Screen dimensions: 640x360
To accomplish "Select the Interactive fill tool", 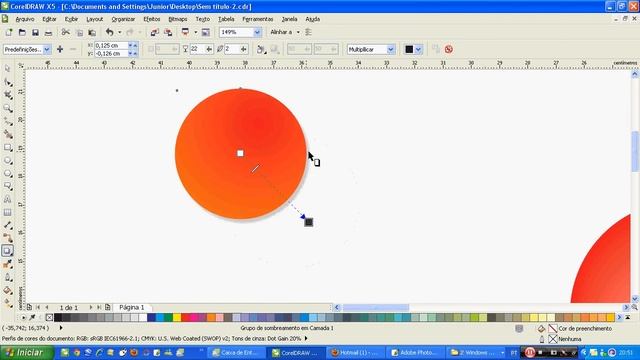I will pyautogui.click(x=7, y=303).
